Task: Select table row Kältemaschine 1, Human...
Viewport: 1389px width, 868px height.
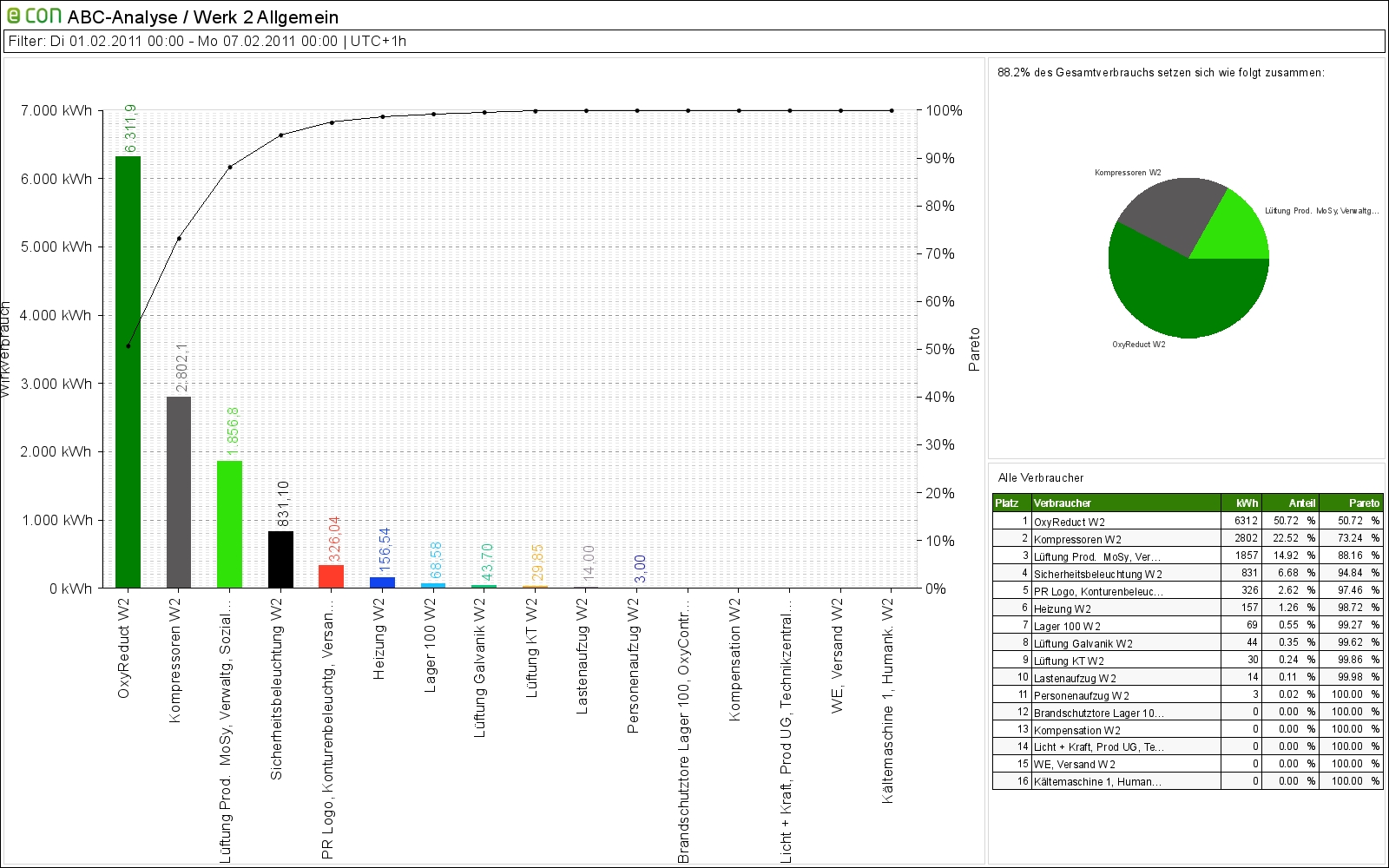Action: (x=1188, y=781)
